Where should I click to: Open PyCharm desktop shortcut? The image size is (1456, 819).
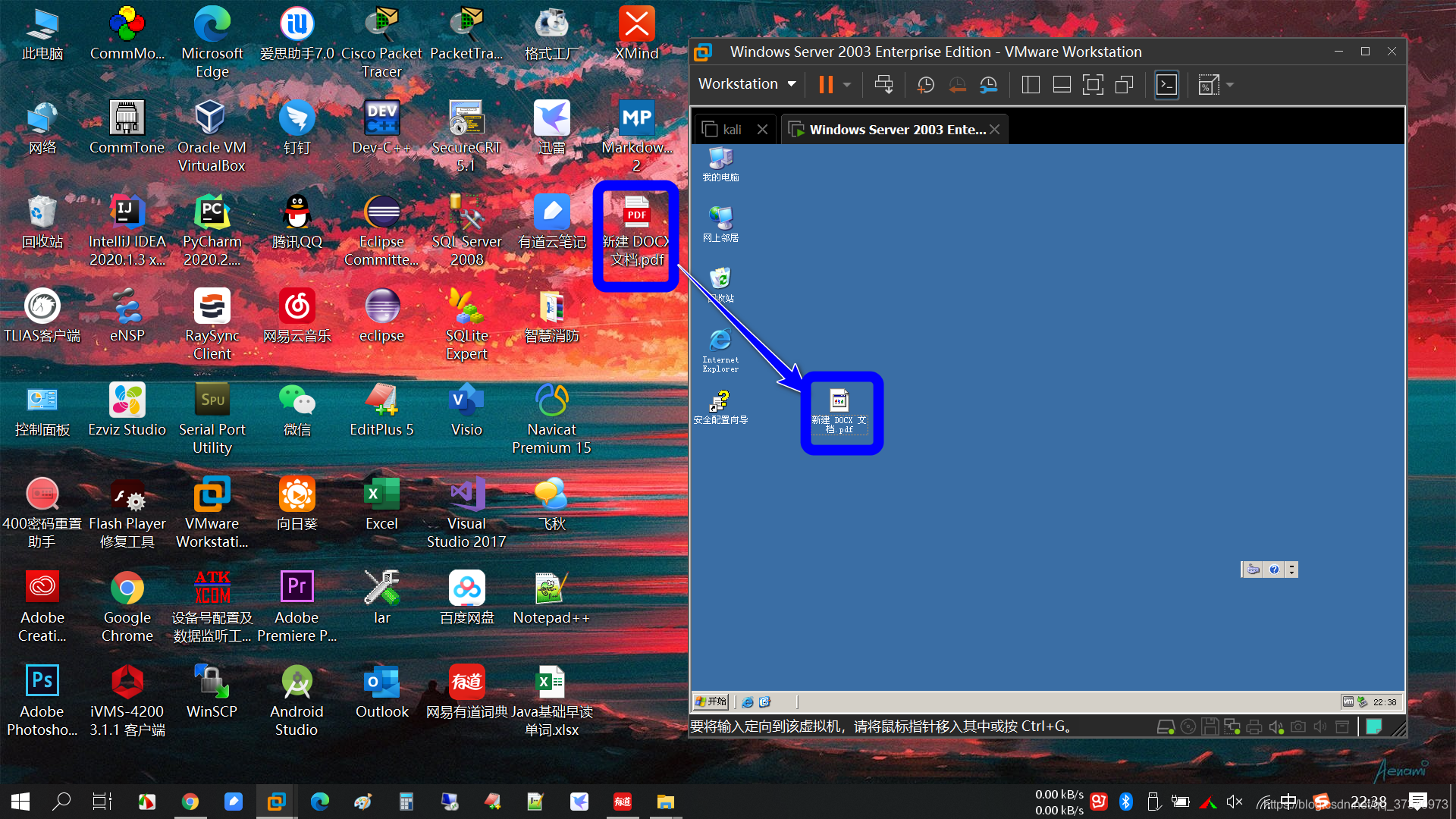(212, 230)
